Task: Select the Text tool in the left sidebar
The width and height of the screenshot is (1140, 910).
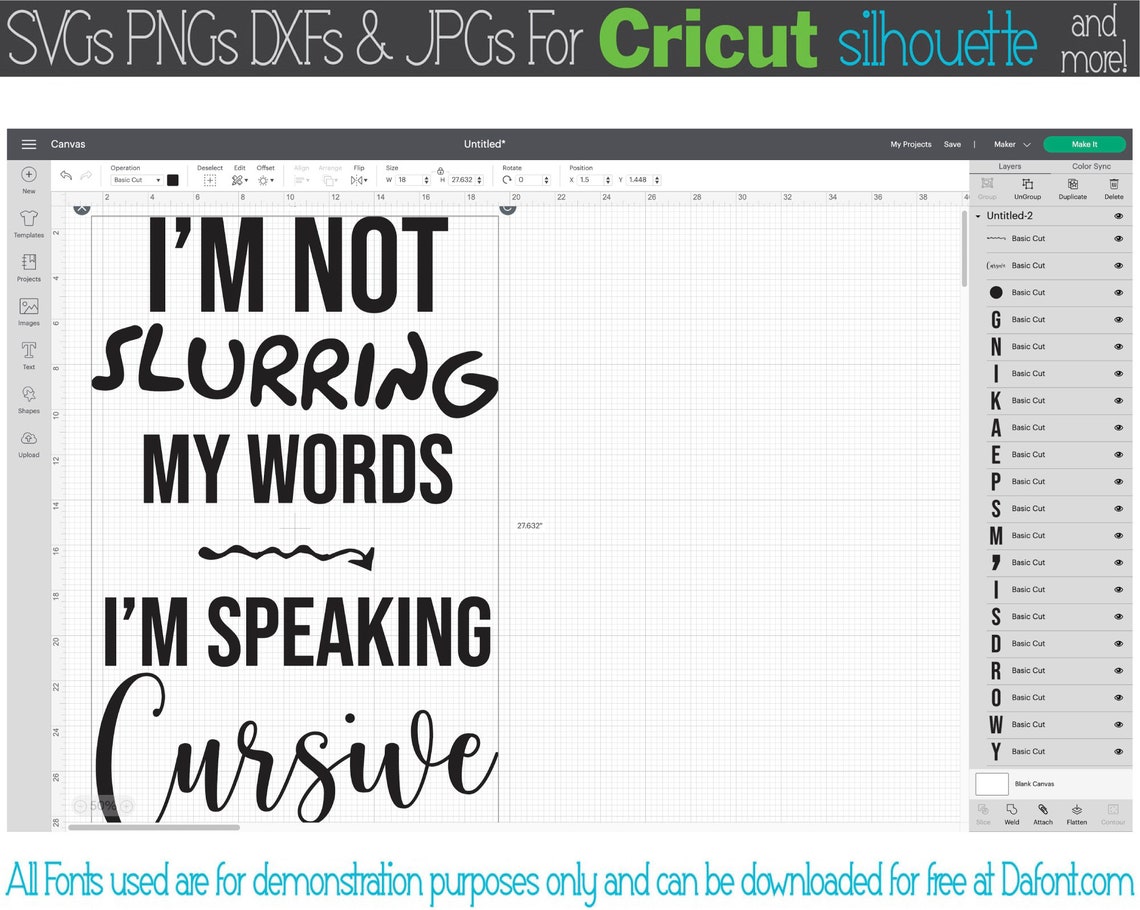Action: pyautogui.click(x=28, y=354)
